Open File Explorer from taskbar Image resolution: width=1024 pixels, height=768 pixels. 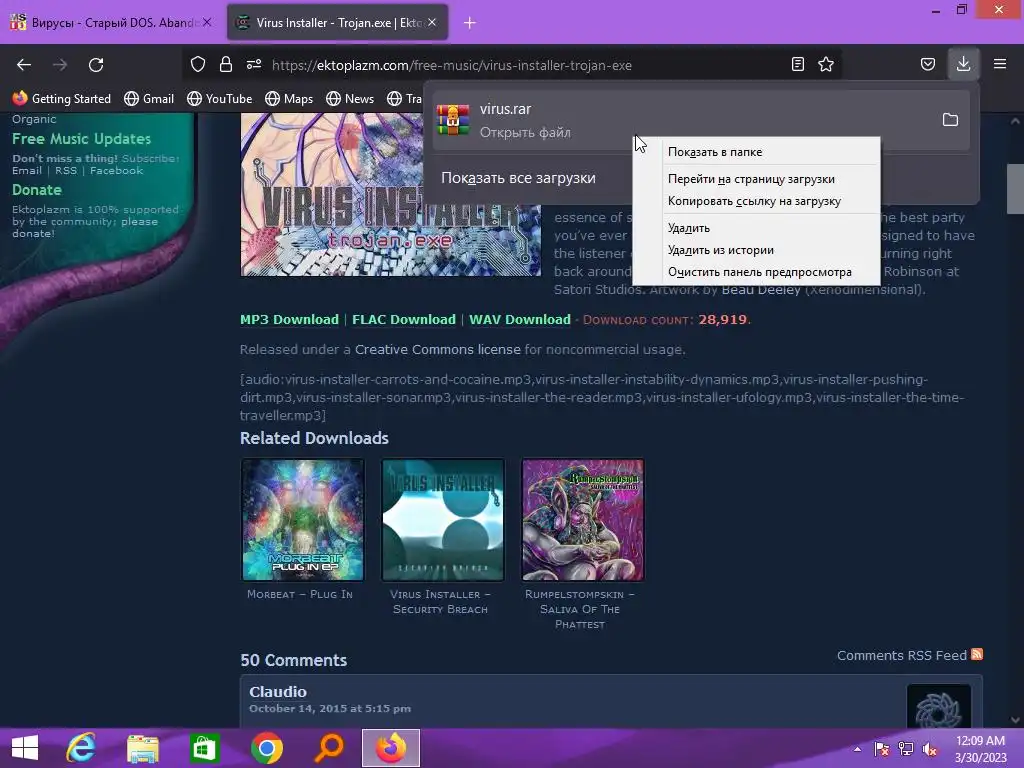click(x=142, y=748)
